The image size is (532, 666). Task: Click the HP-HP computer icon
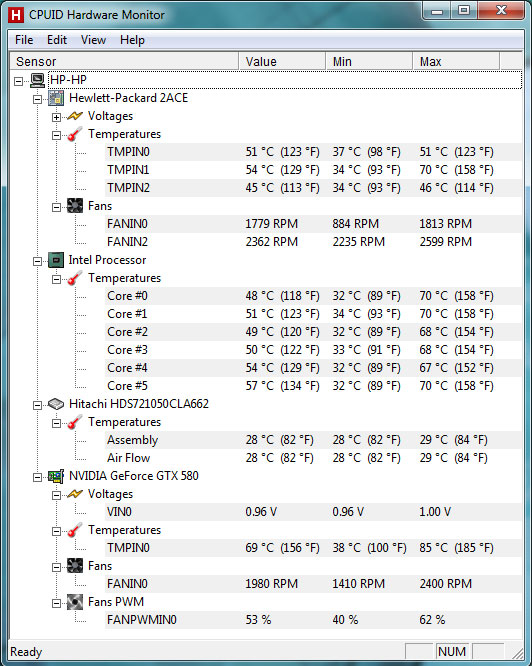37,80
